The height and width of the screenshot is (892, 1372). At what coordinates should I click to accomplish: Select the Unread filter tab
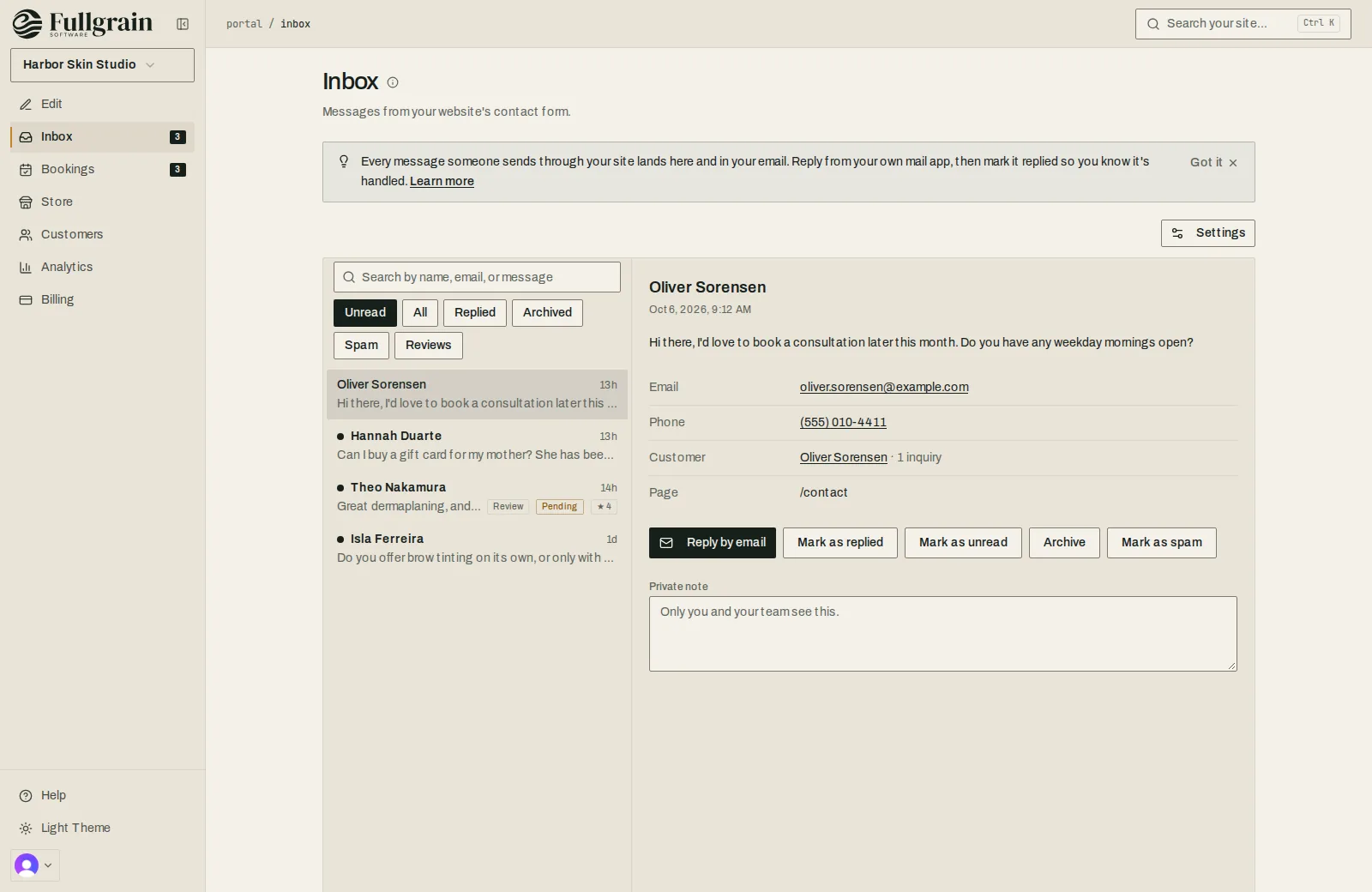(365, 313)
